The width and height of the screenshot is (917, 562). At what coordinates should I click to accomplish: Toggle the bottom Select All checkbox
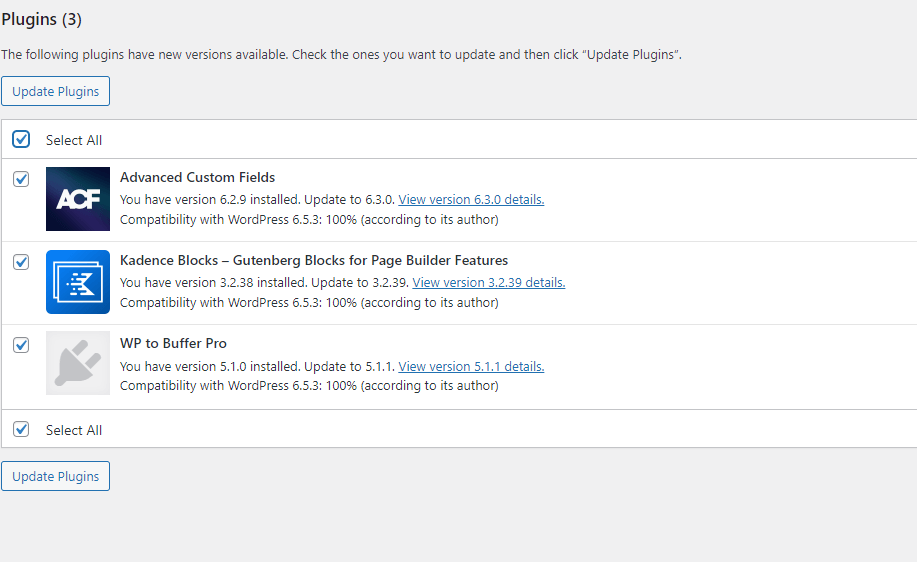(x=21, y=429)
